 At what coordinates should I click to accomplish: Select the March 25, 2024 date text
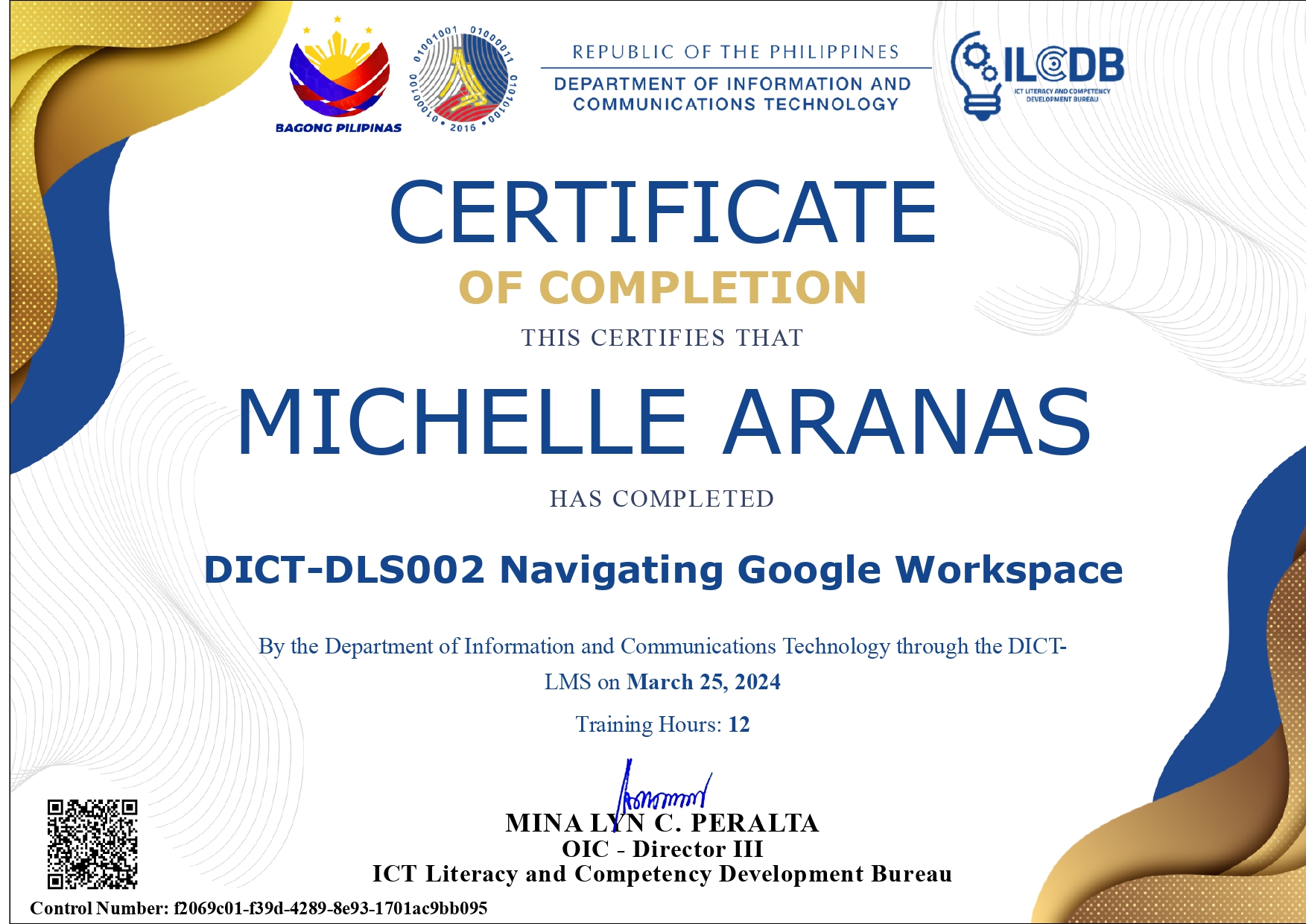[x=703, y=683]
